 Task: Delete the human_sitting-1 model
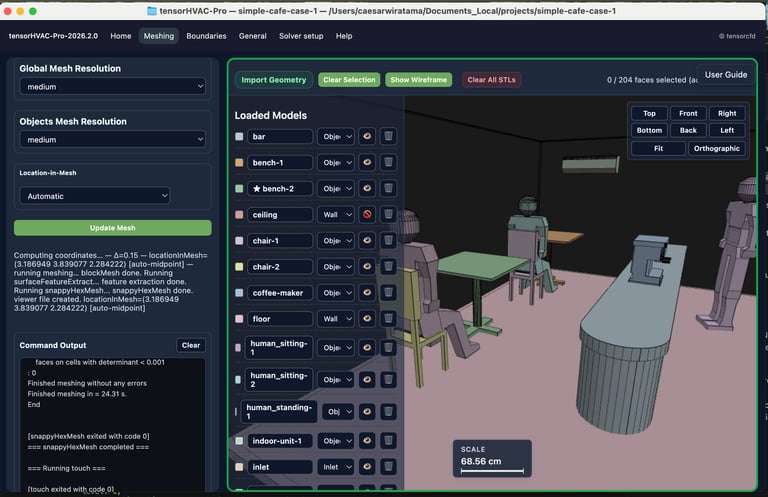388,348
